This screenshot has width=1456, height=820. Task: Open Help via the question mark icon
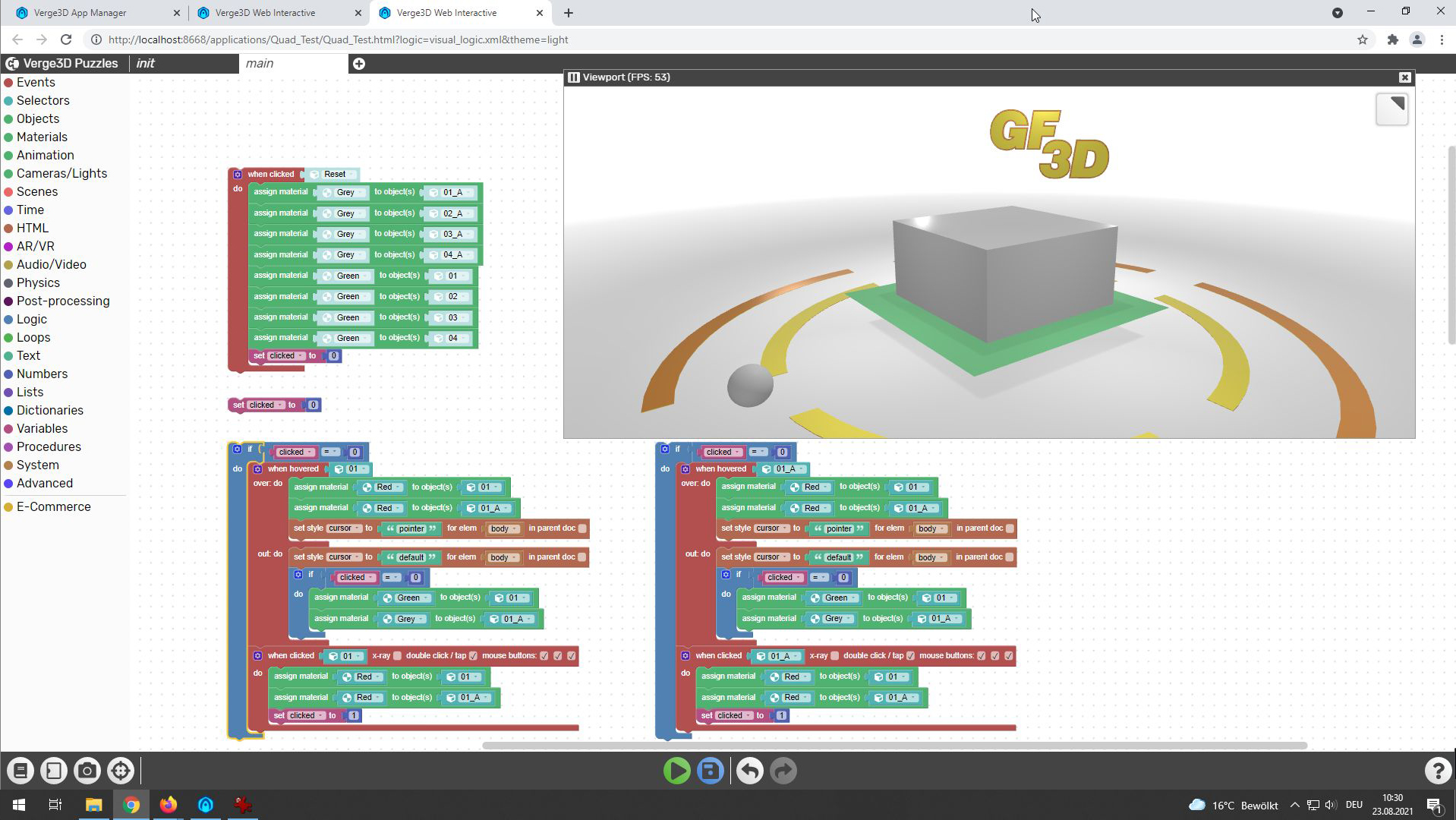pyautogui.click(x=1437, y=770)
